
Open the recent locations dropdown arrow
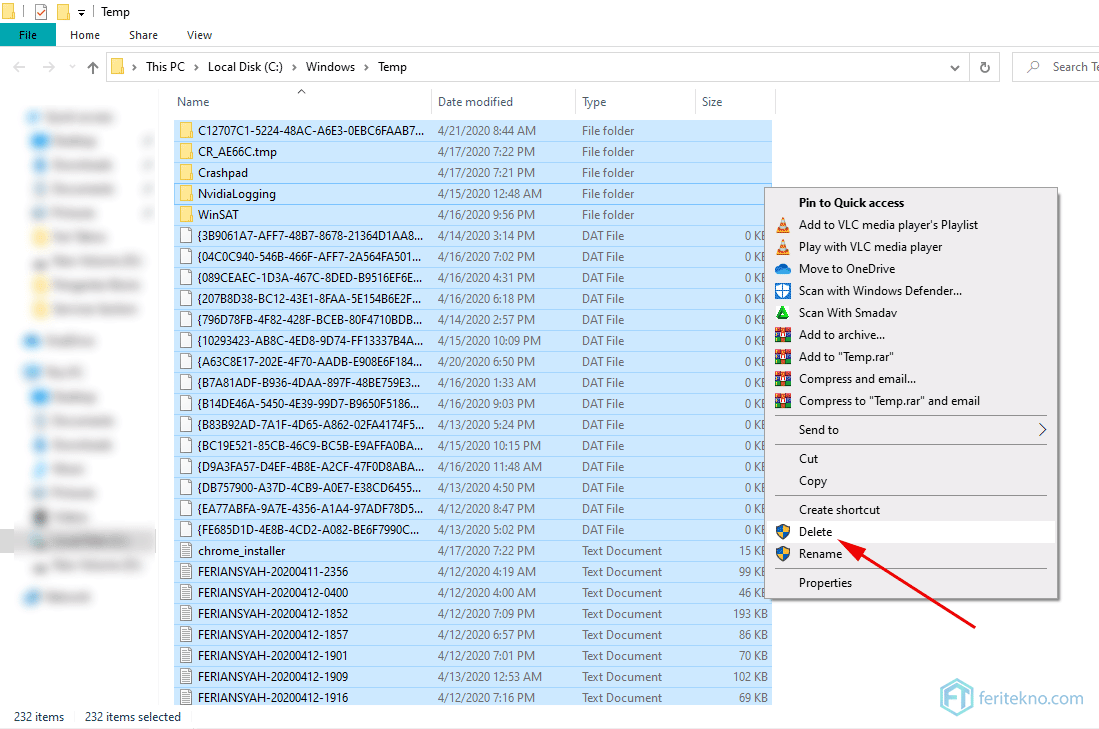point(72,67)
